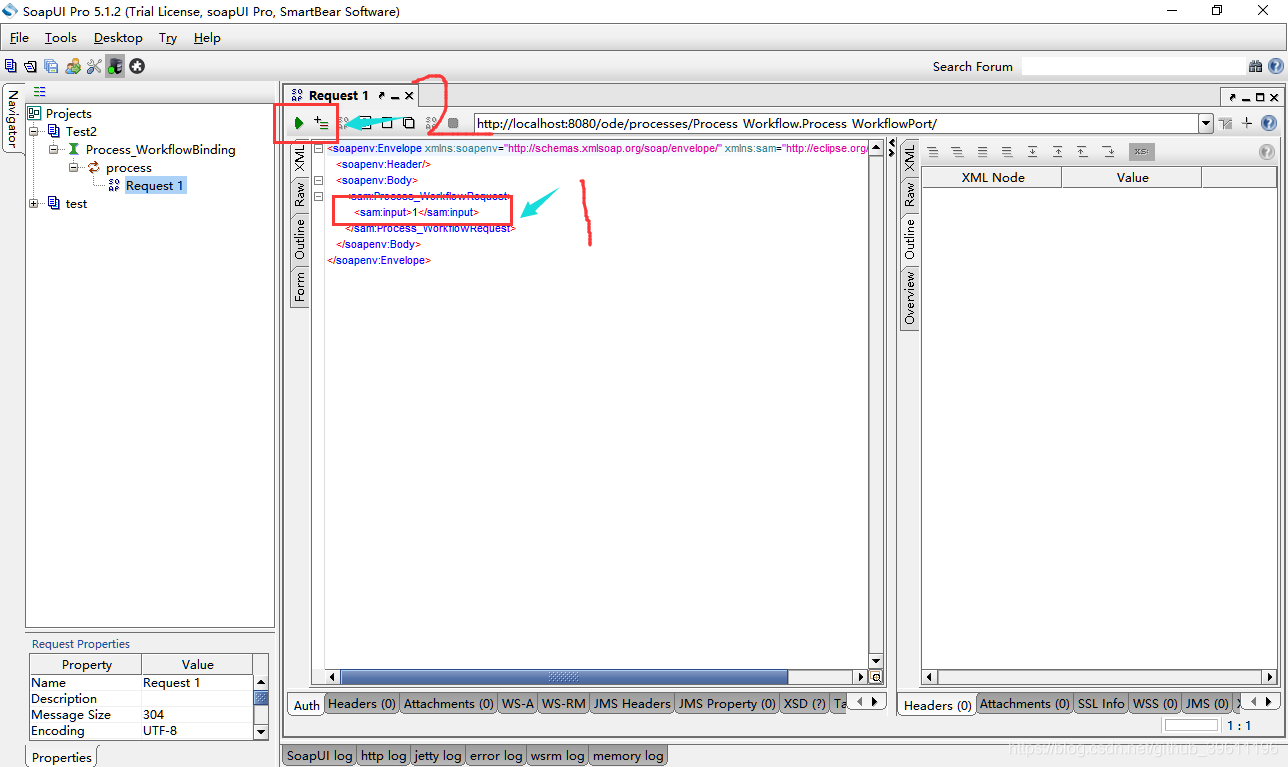The image size is (1288, 767).
Task: Click in the Search Forum field
Action: tap(1133, 66)
